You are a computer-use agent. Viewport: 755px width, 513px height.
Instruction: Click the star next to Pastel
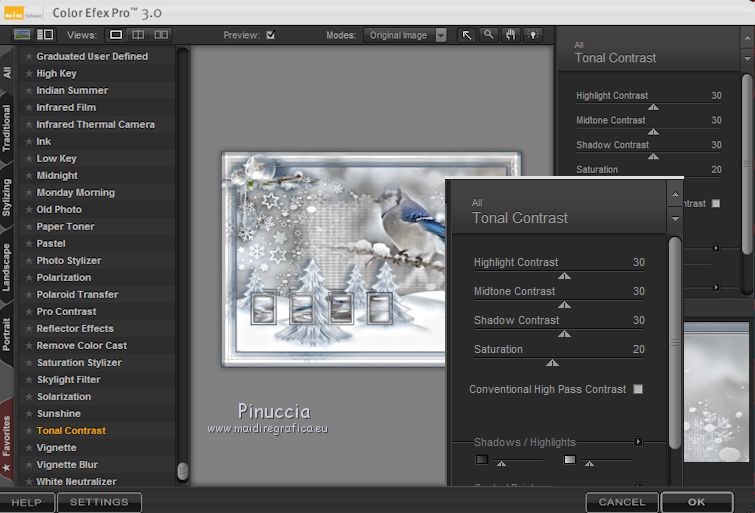[x=29, y=243]
